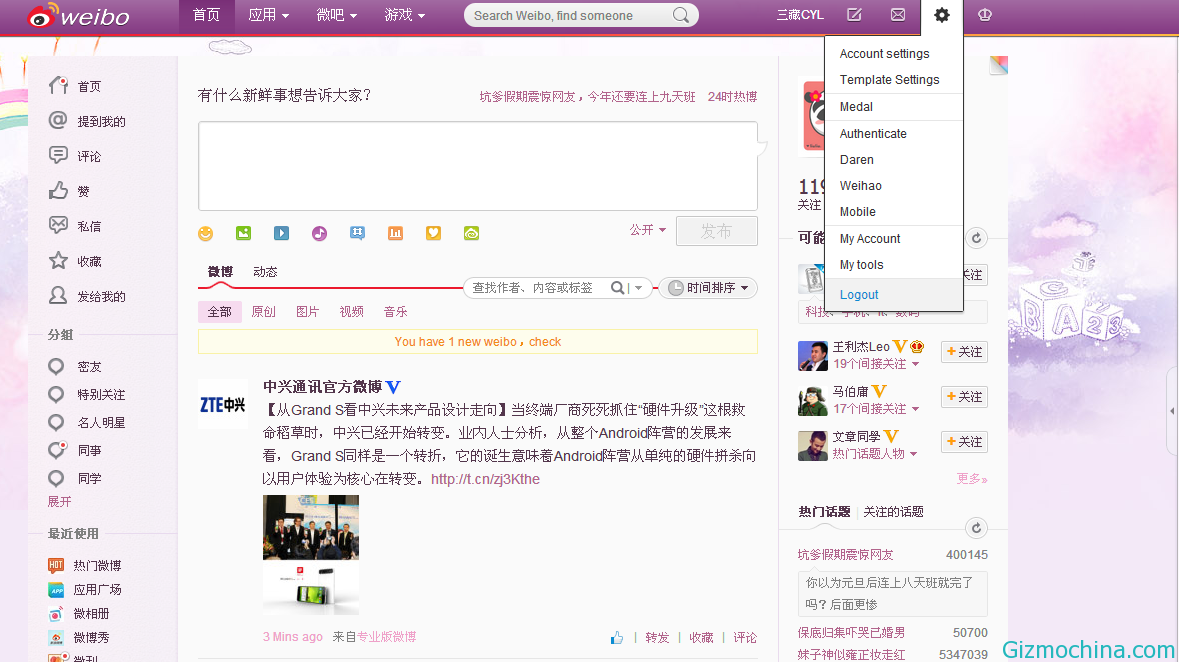Screen dimensions: 1179x662
Task: Switch to the 动态 tab
Action: coord(265,272)
